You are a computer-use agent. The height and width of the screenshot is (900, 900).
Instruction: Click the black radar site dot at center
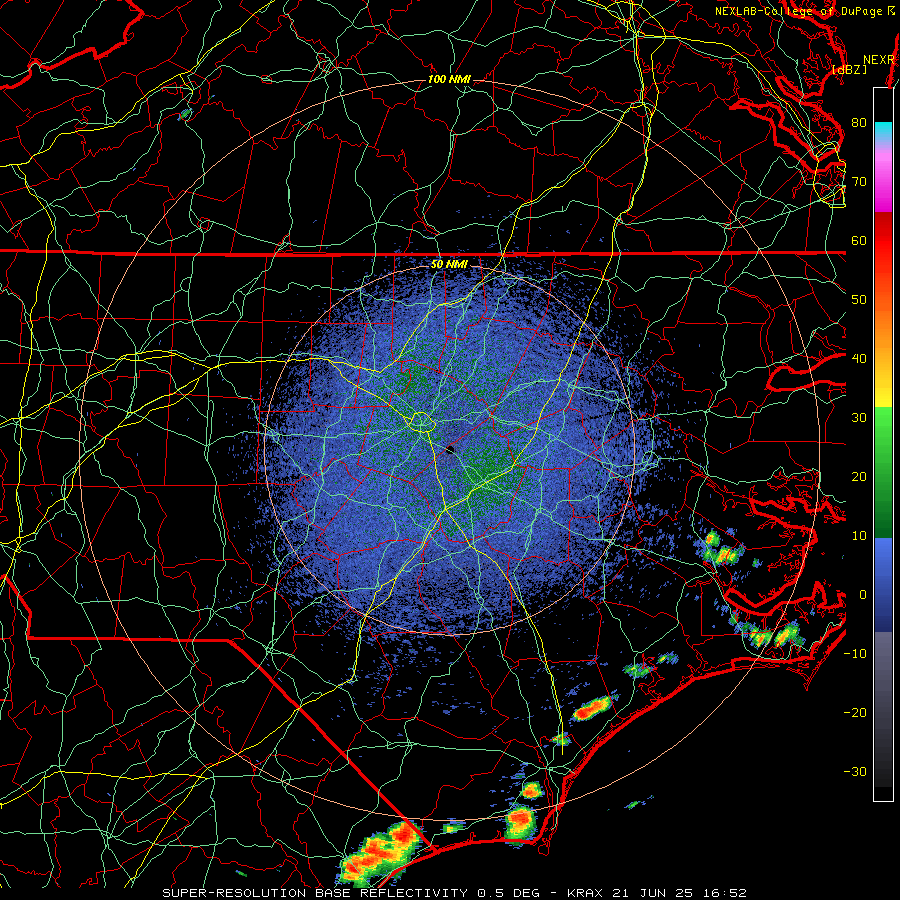click(x=450, y=449)
